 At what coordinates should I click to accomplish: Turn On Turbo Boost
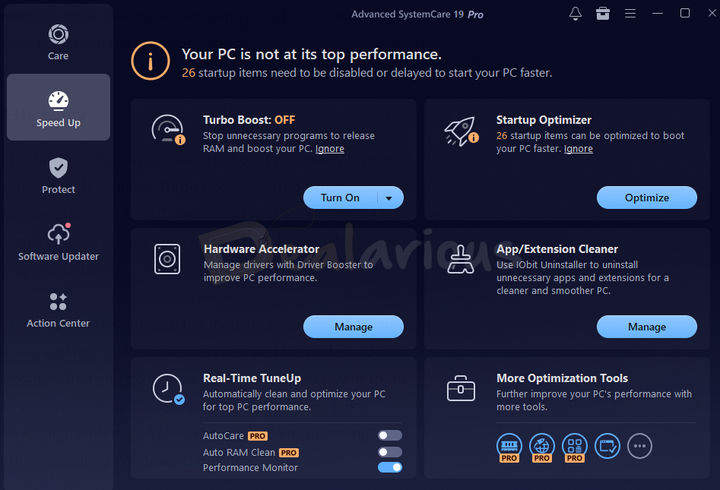[340, 198]
